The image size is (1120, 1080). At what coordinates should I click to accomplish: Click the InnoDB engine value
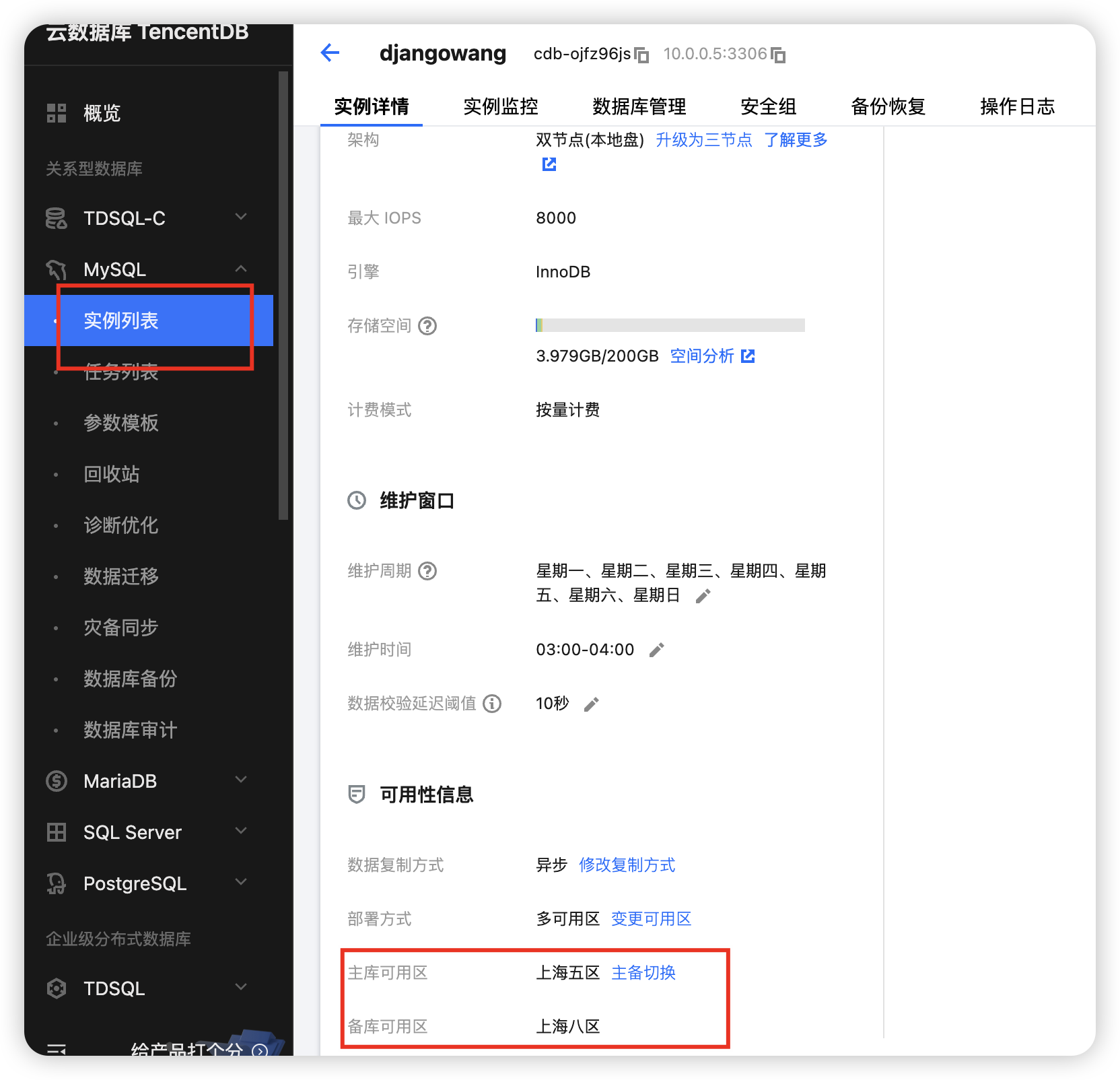[563, 272]
